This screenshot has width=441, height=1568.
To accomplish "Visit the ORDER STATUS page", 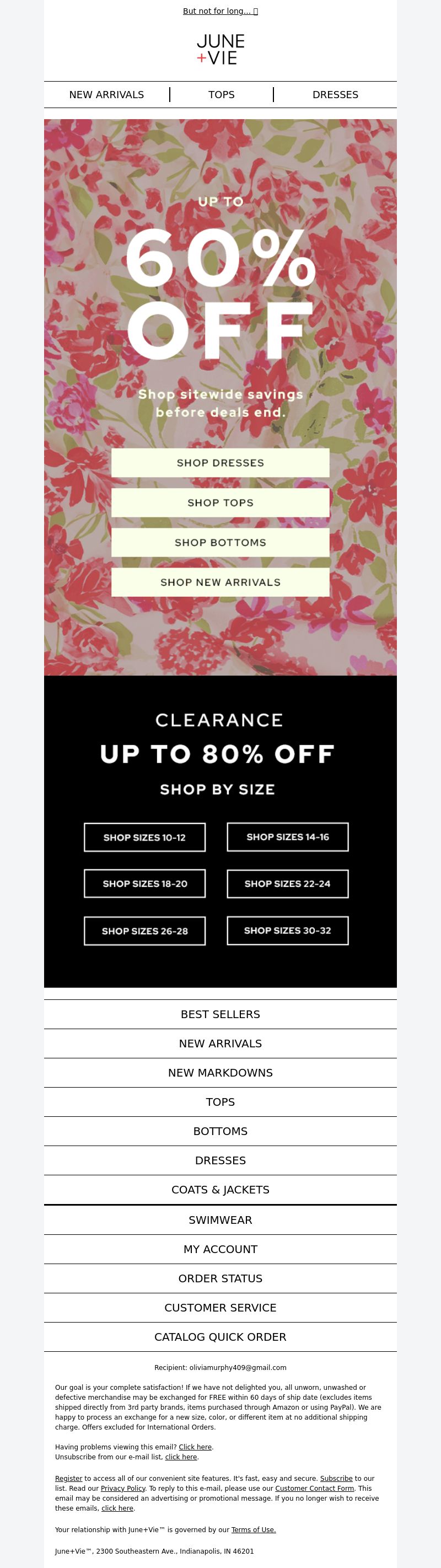I will [x=220, y=1278].
